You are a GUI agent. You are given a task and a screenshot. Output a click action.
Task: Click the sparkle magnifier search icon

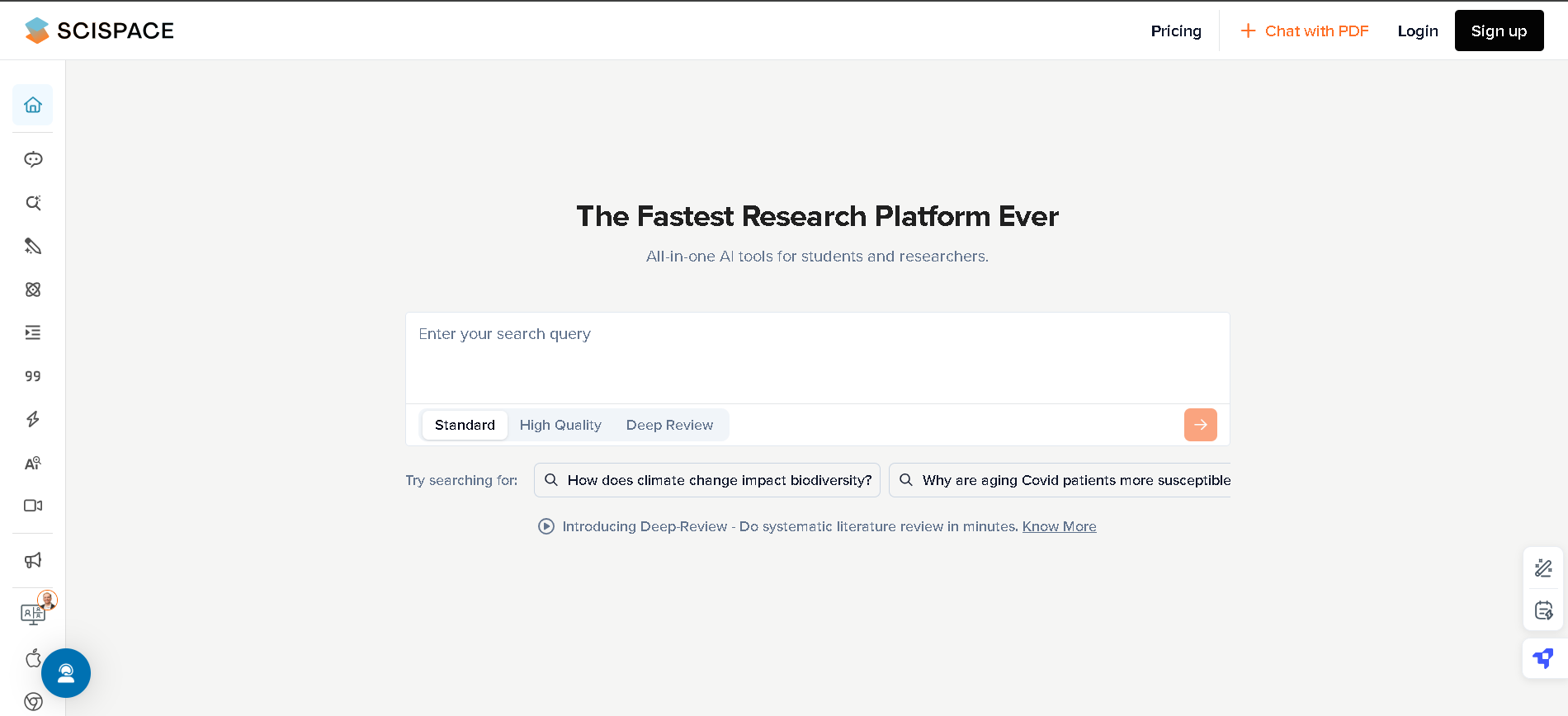(33, 203)
